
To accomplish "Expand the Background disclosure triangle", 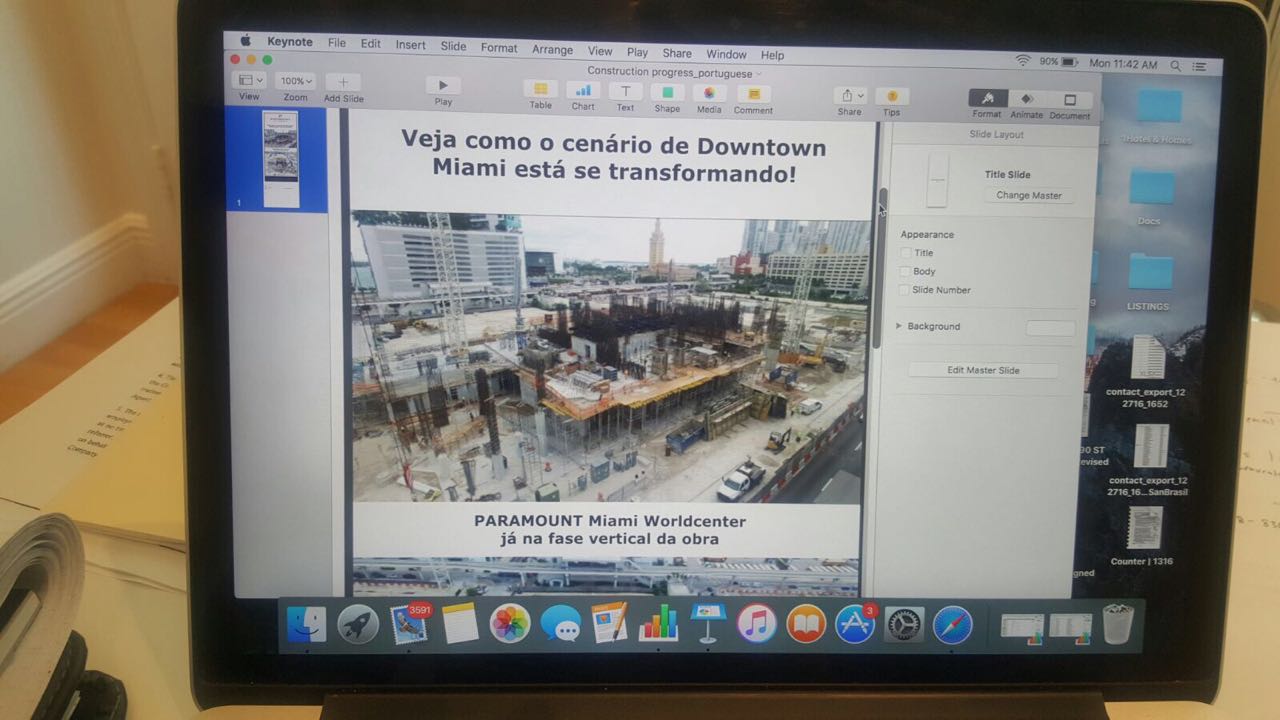I will 899,326.
